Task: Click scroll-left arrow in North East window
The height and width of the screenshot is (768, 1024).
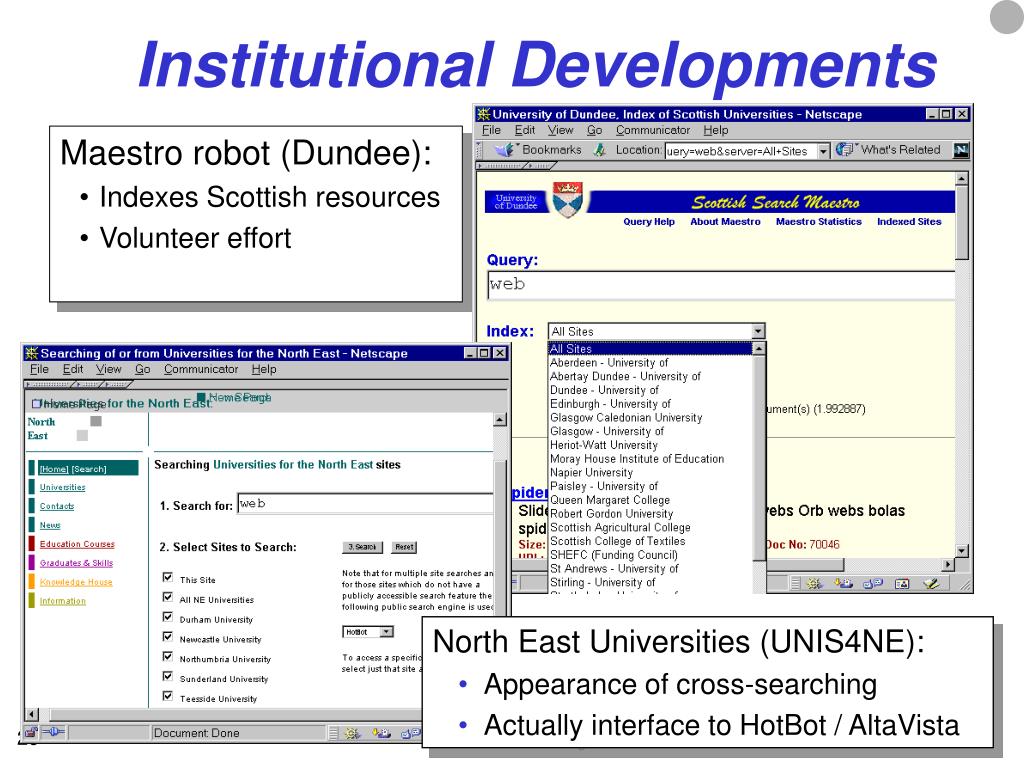Action: click(x=31, y=714)
